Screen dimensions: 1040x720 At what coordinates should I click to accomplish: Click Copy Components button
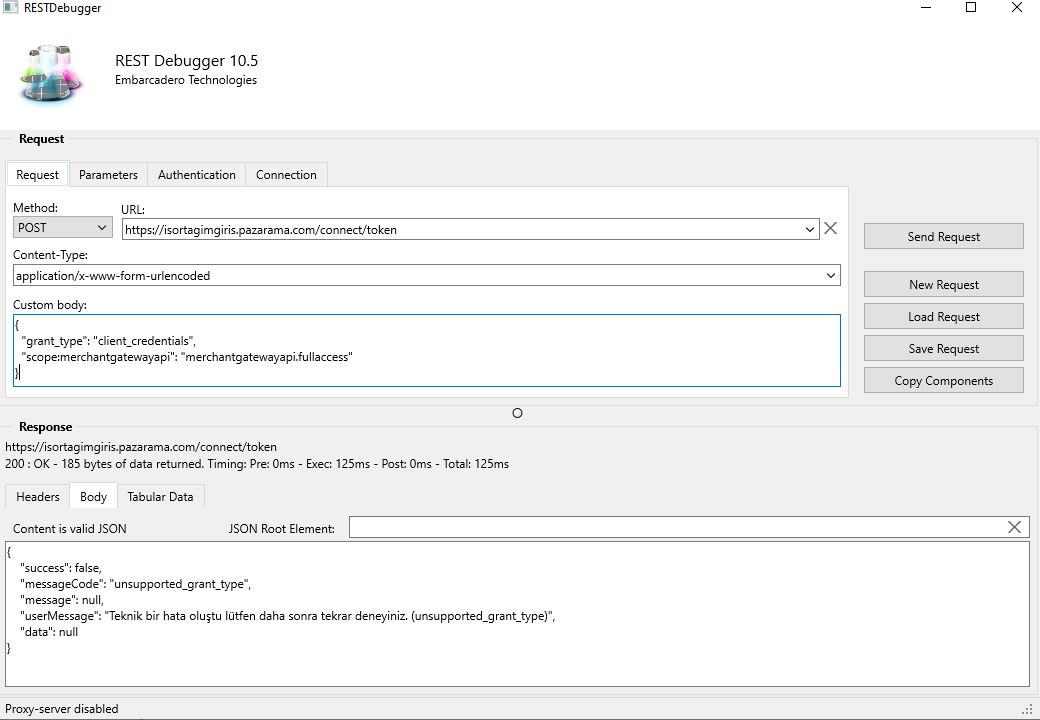coord(943,381)
